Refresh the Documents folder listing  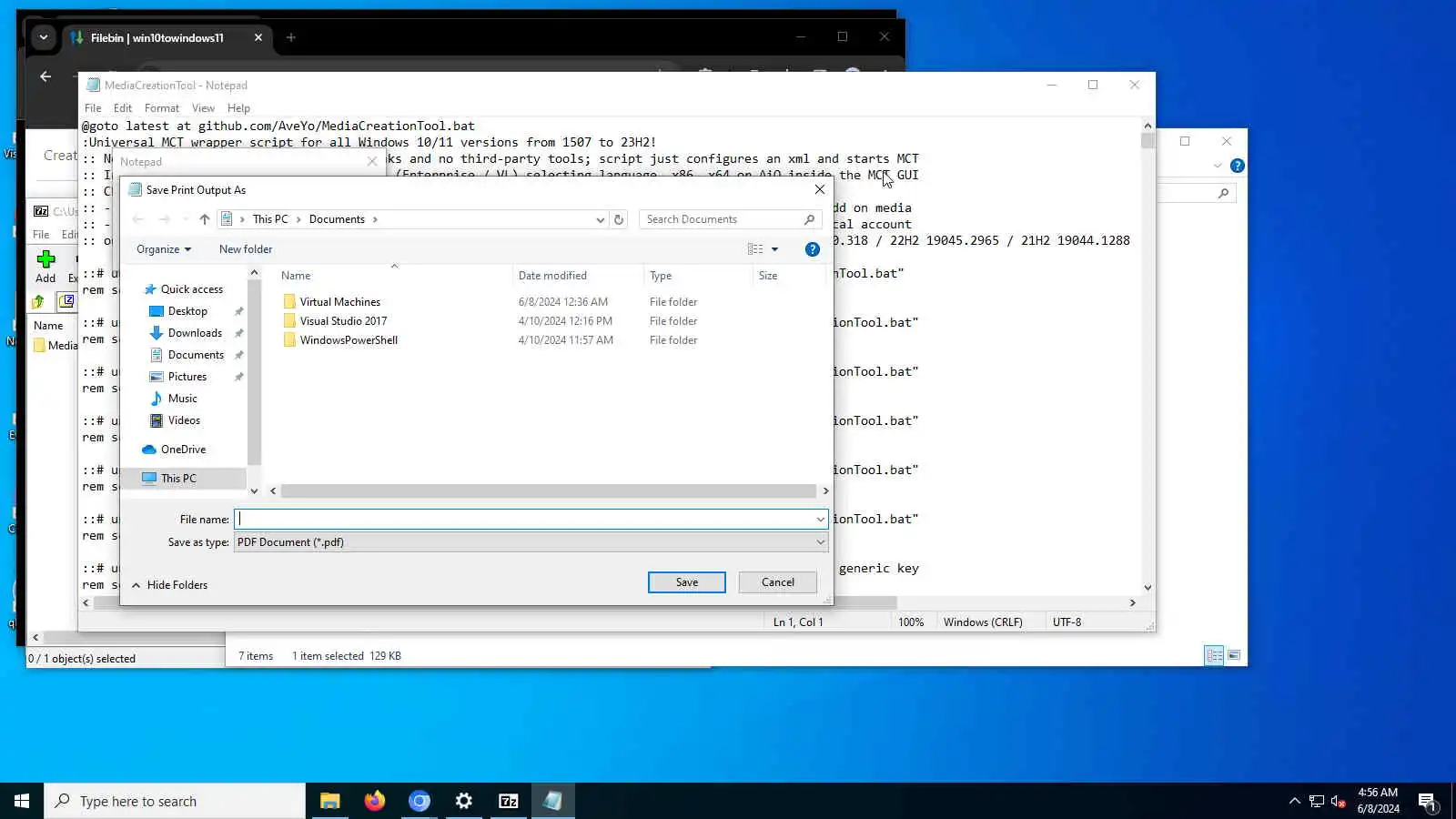point(619,219)
